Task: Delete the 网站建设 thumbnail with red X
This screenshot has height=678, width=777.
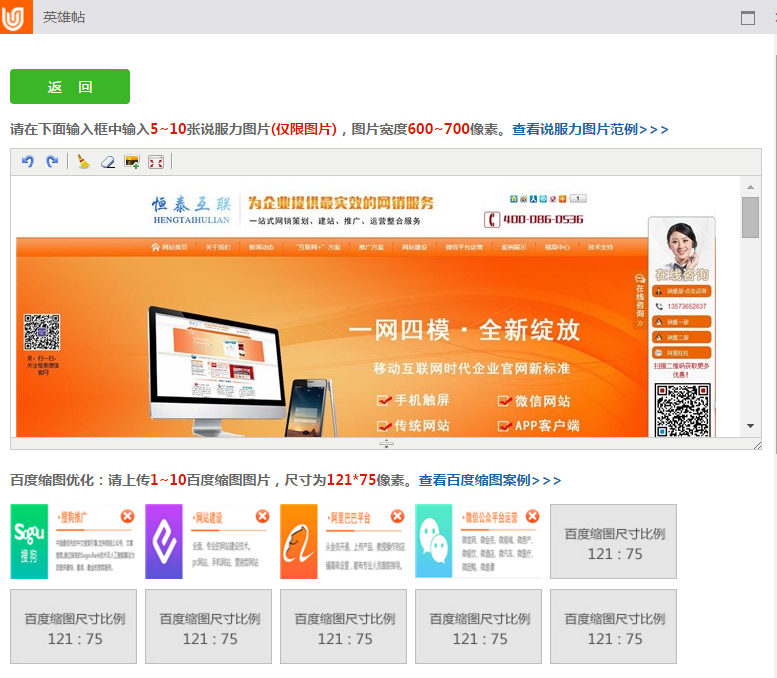Action: coord(262,516)
